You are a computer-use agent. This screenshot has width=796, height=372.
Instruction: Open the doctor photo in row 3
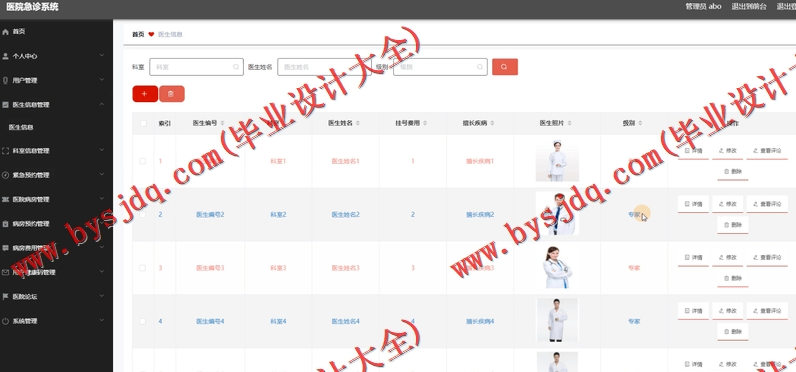click(x=557, y=267)
